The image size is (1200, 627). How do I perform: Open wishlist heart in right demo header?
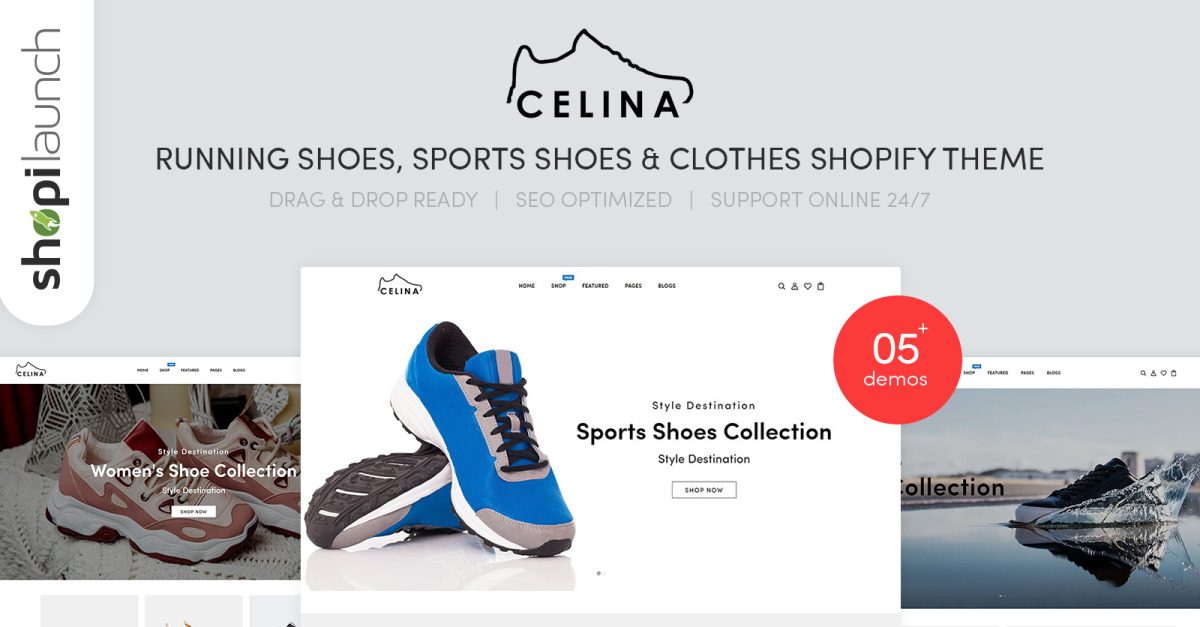tap(1163, 373)
